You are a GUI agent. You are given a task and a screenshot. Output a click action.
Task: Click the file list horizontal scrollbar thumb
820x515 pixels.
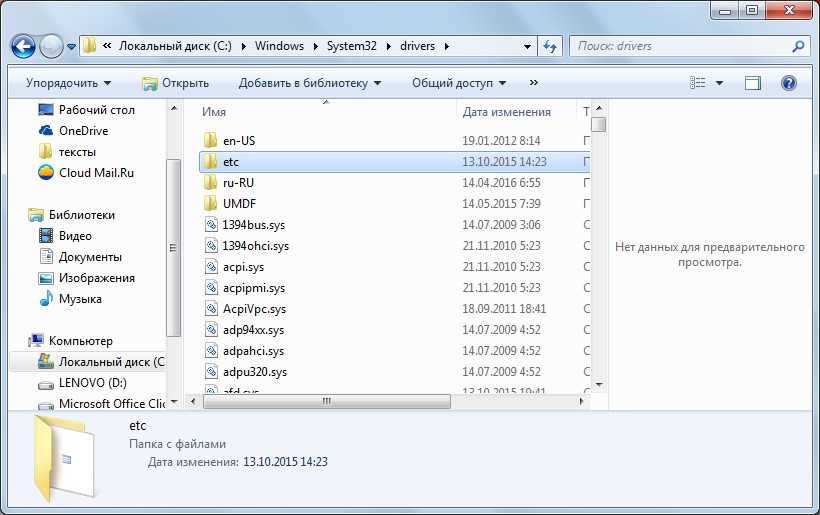327,402
